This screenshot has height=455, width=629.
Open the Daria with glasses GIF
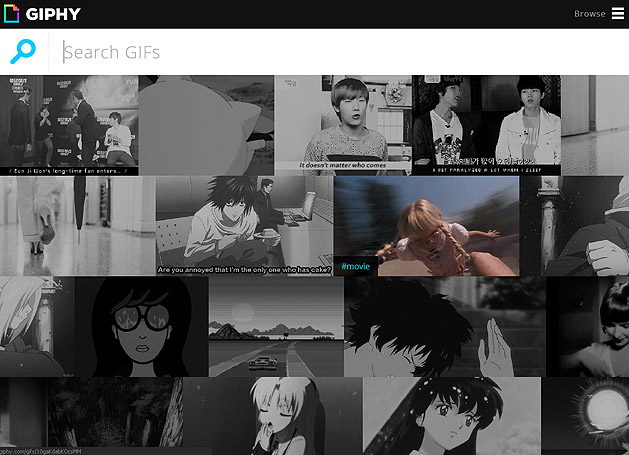click(142, 327)
